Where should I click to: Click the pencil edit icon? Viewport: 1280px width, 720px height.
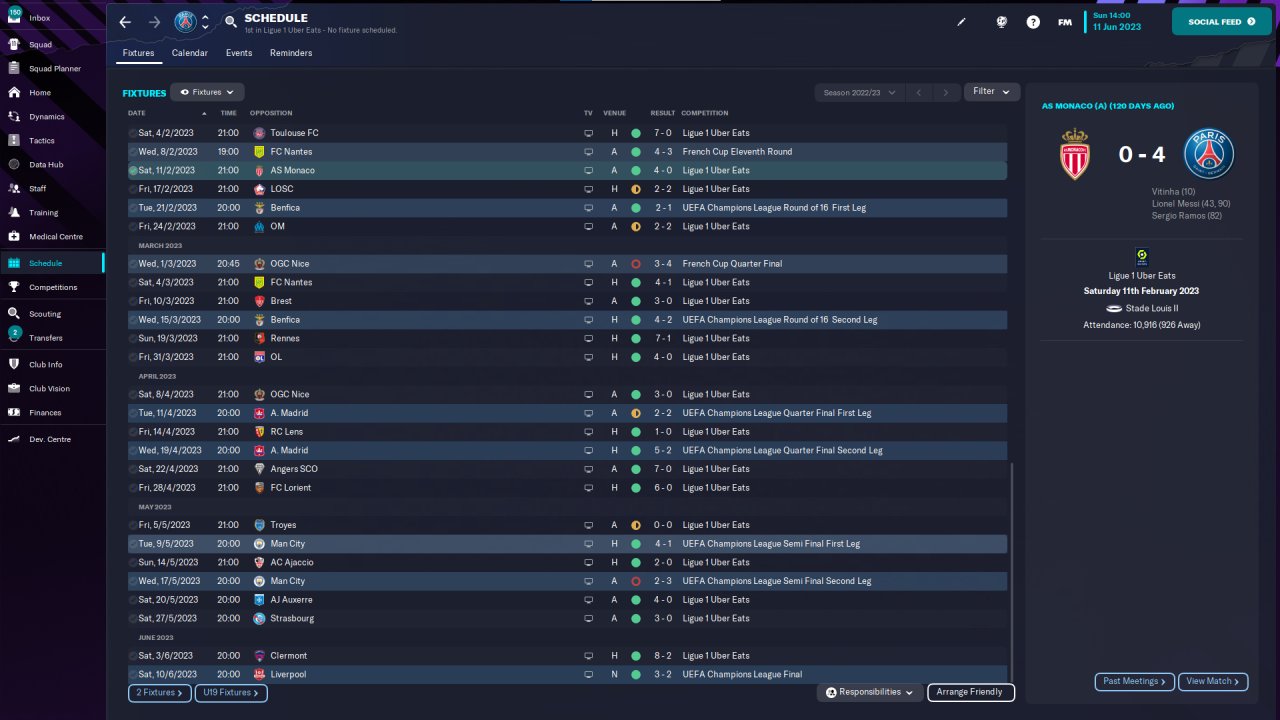pos(962,22)
